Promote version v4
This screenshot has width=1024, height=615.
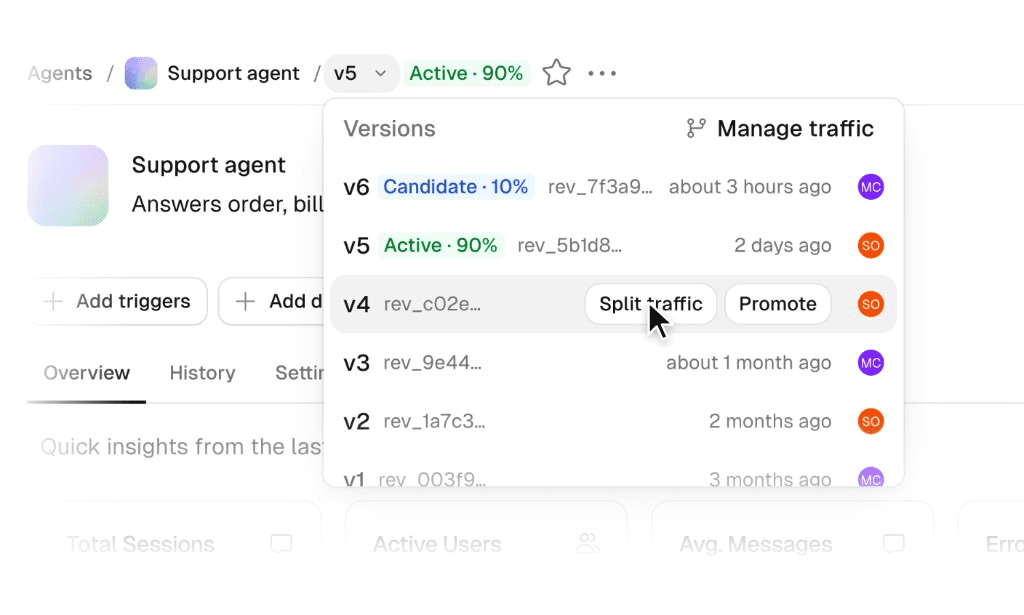tap(778, 304)
